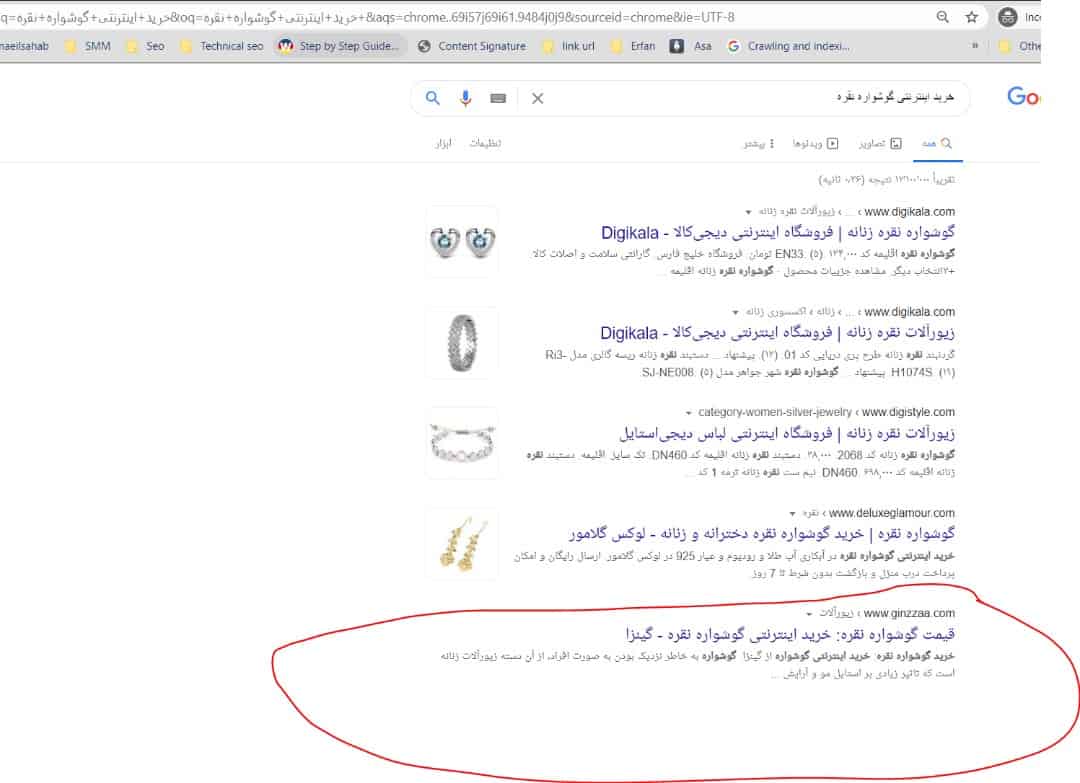The width and height of the screenshot is (1080, 783).
Task: Open the ابزار (Tools) menu
Action: coord(444,143)
